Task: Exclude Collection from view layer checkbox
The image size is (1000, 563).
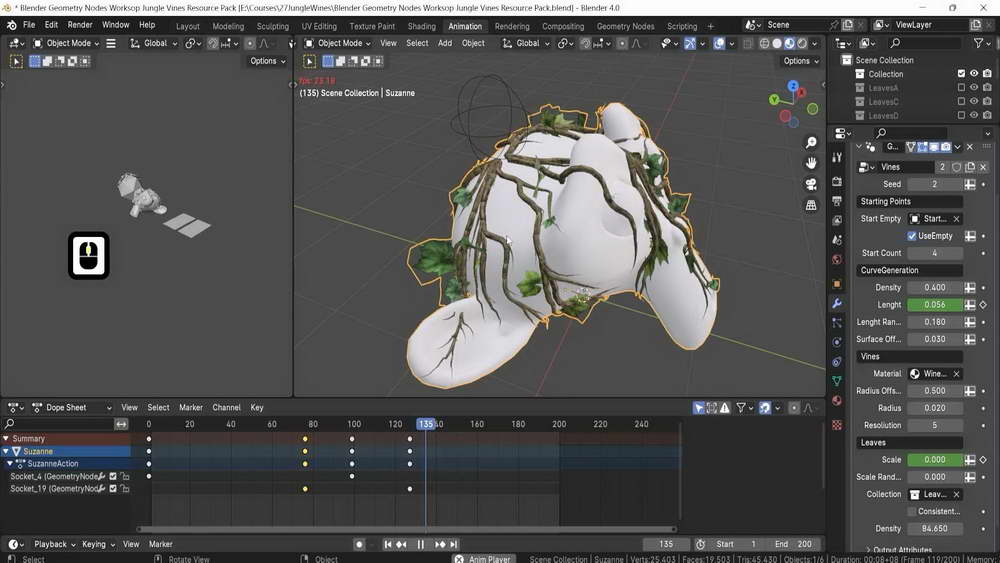Action: (961, 74)
